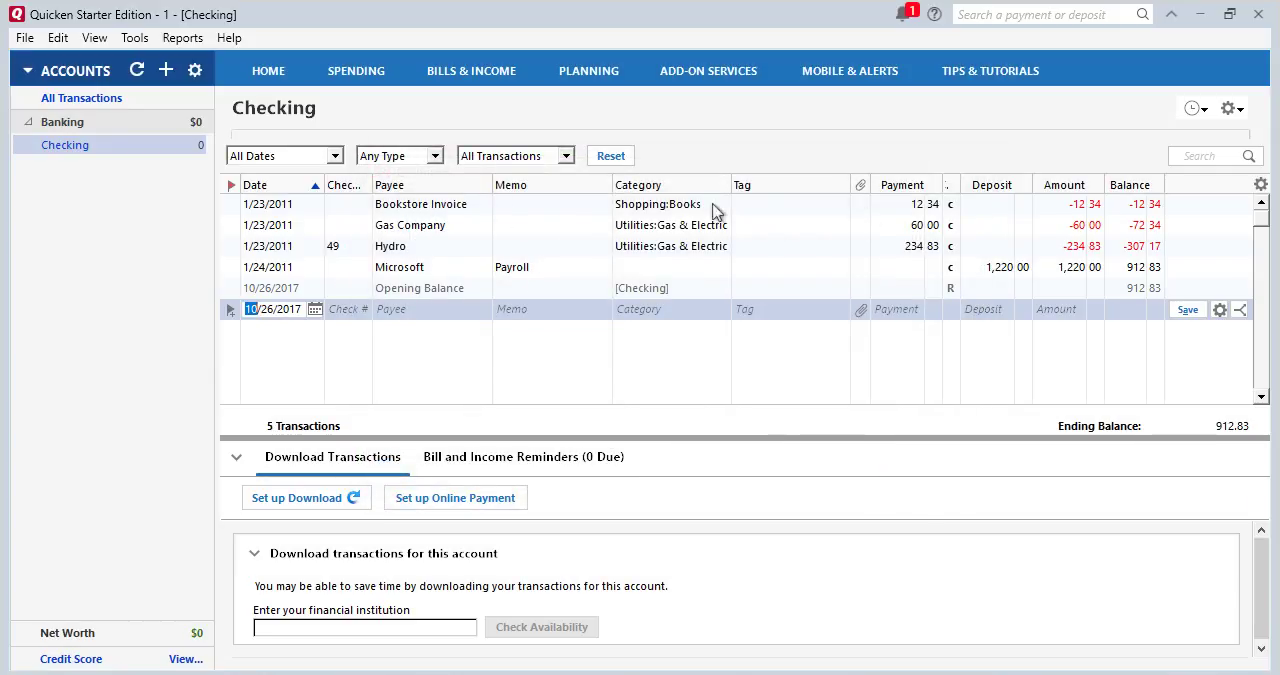Open account actions gear beside Checking title
The height and width of the screenshot is (675, 1280).
point(1232,108)
